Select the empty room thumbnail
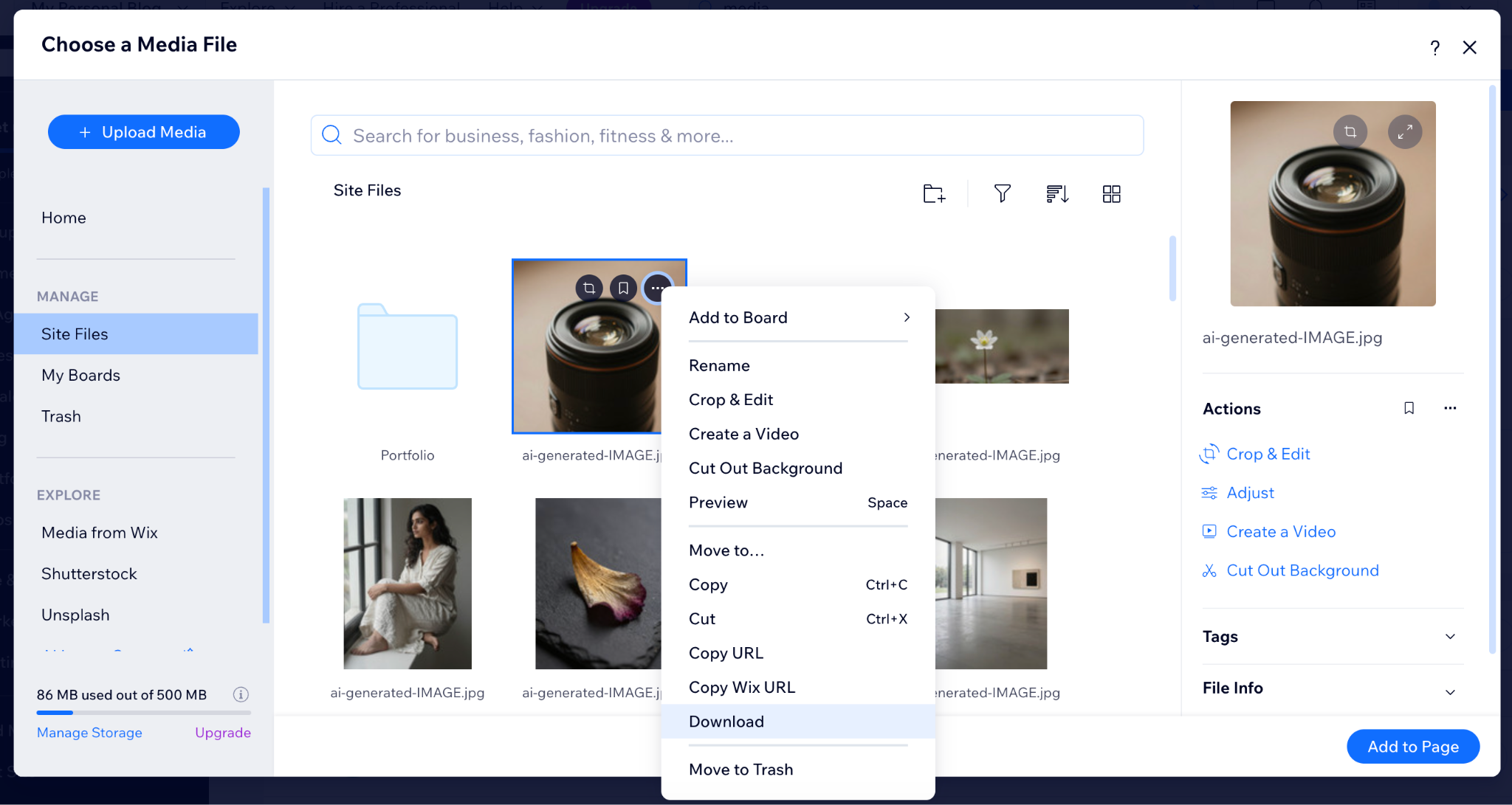 (991, 584)
